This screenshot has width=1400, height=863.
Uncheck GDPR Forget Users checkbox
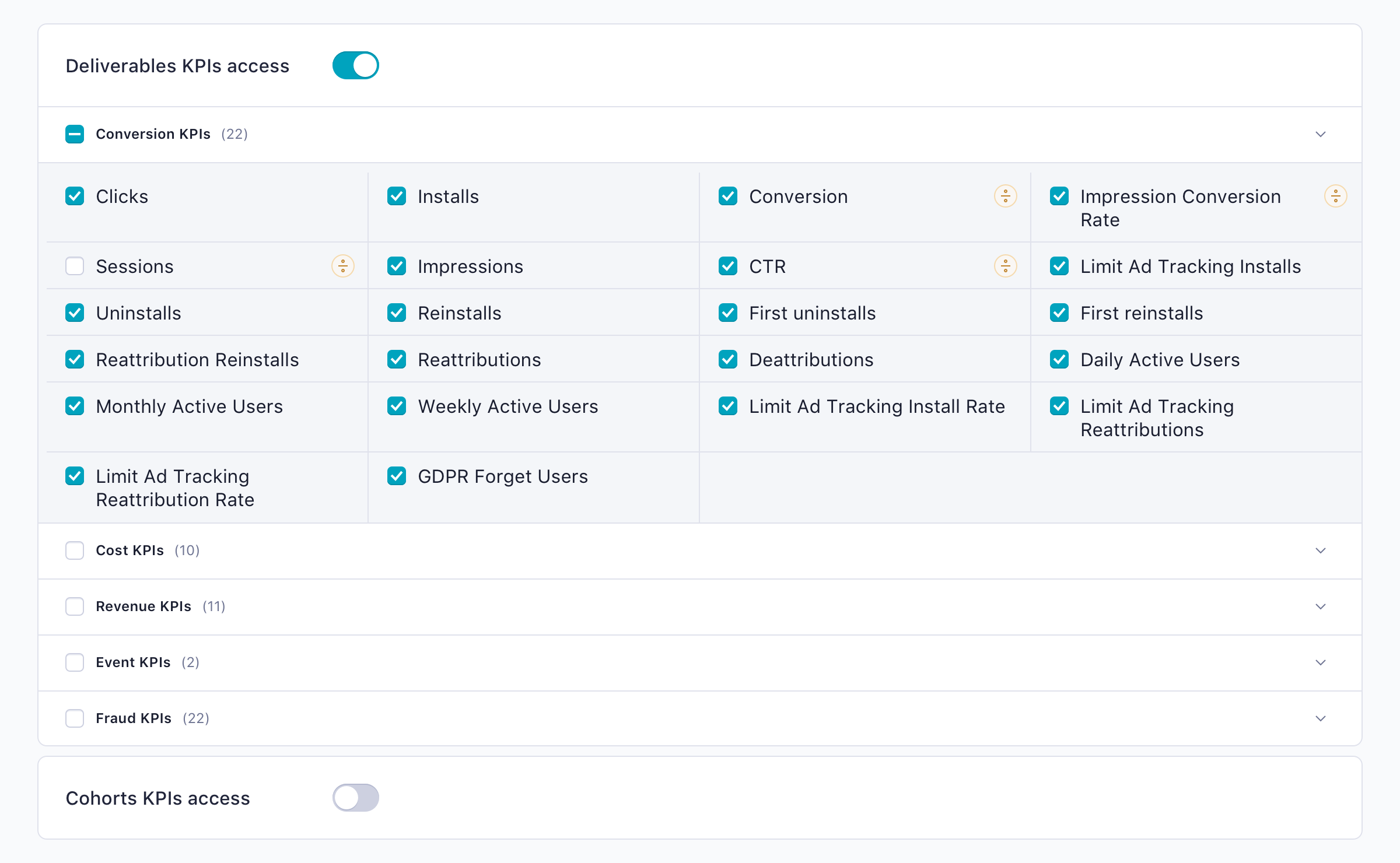pos(397,476)
